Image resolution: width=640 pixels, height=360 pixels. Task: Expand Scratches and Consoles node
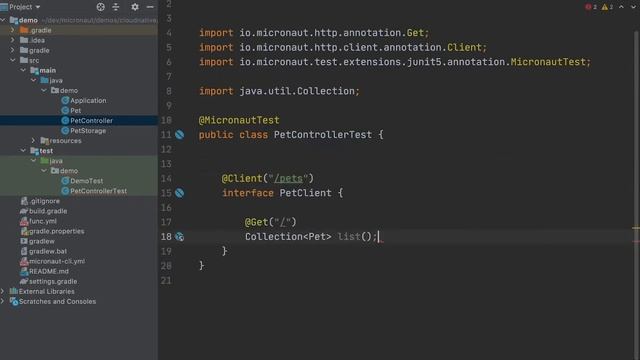pyautogui.click(x=3, y=302)
